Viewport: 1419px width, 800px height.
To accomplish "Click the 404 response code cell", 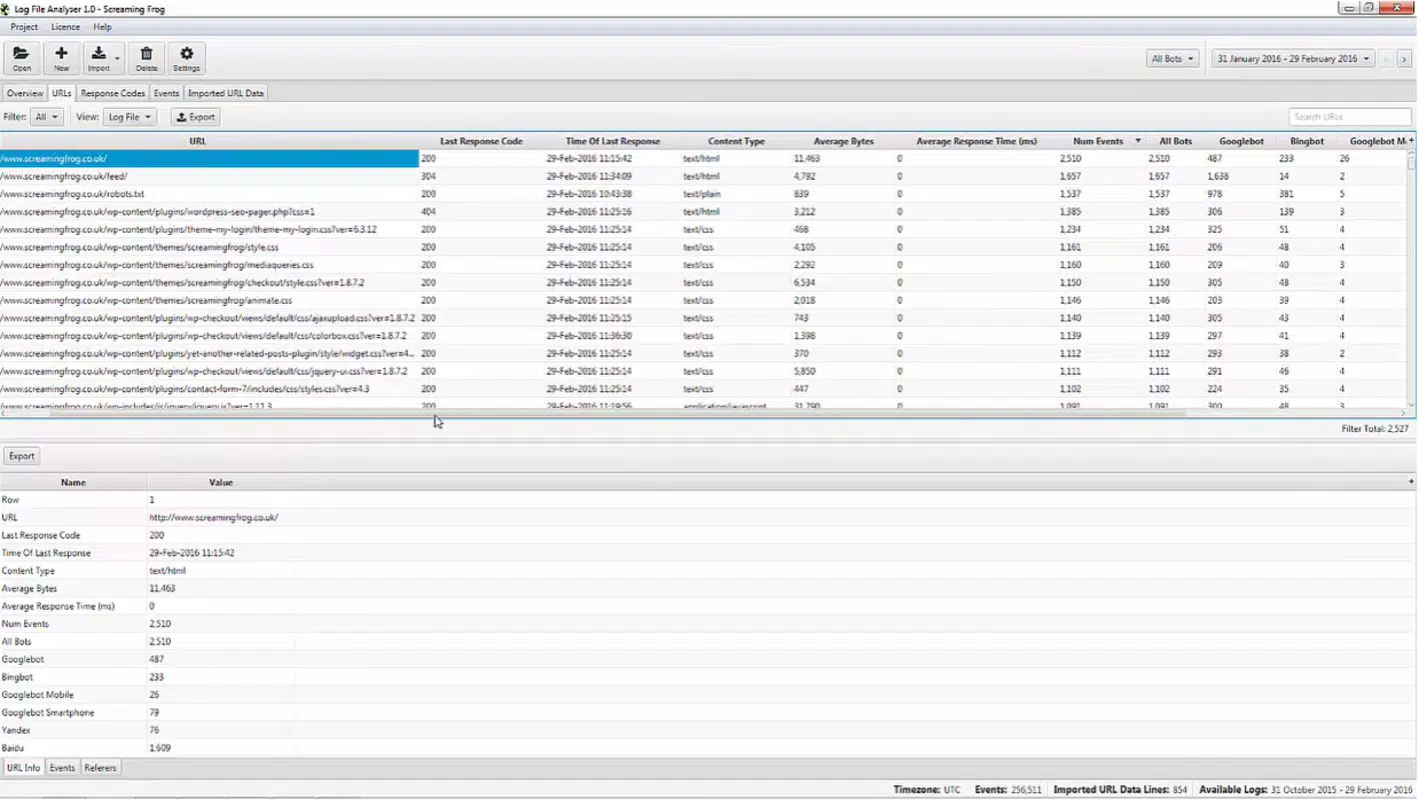I will [428, 212].
